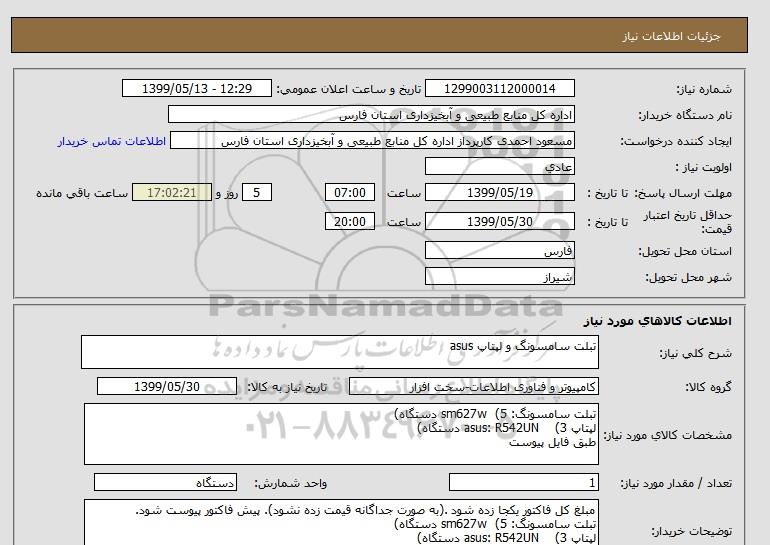The height and width of the screenshot is (545, 770).
Task: Click the need number field 1299003112000014
Action: coord(499,89)
